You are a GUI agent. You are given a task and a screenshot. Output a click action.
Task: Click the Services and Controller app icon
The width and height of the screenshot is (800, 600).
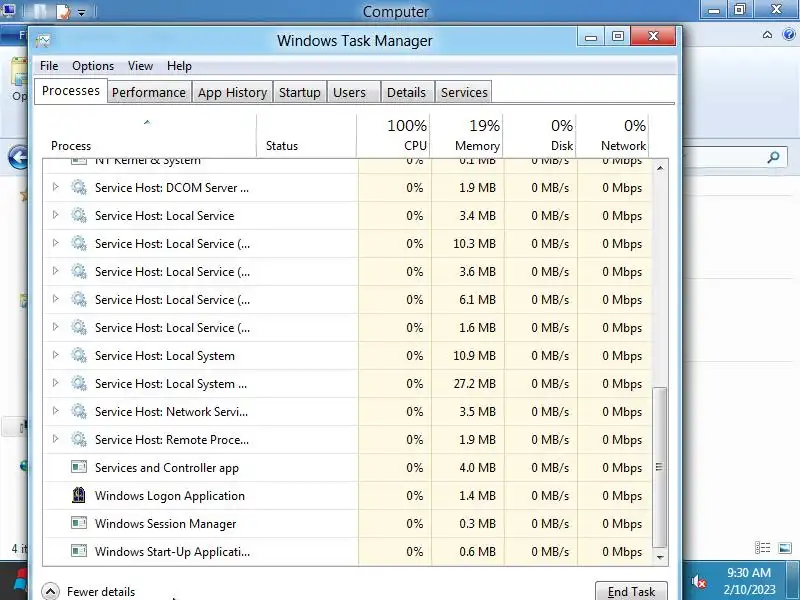[79, 467]
